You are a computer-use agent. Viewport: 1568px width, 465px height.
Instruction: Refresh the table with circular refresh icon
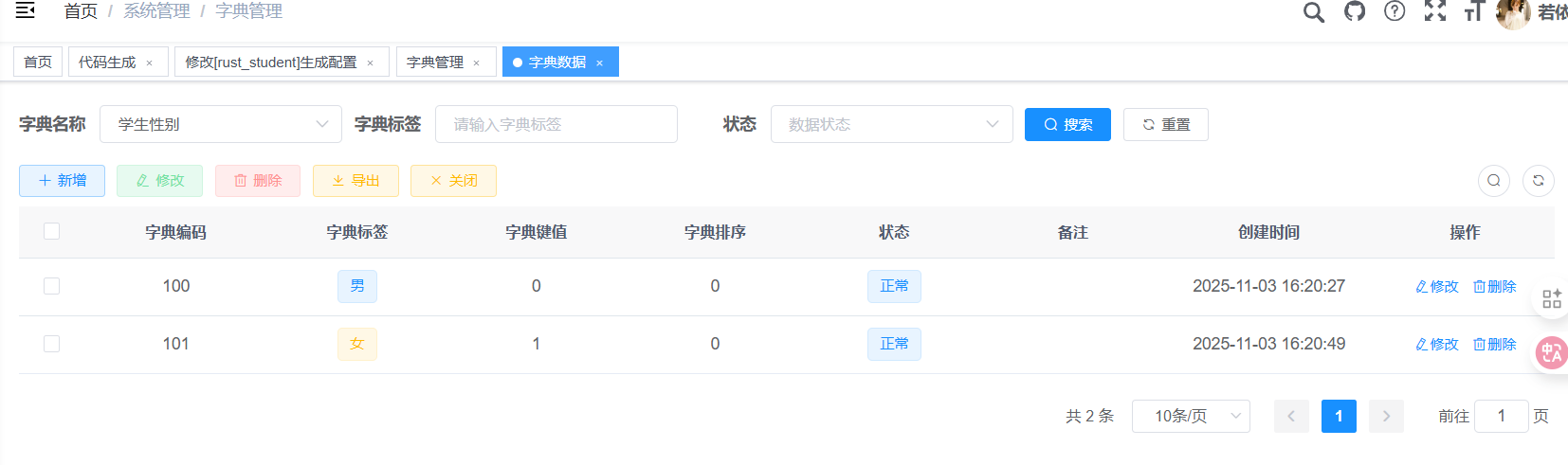pyautogui.click(x=1538, y=180)
